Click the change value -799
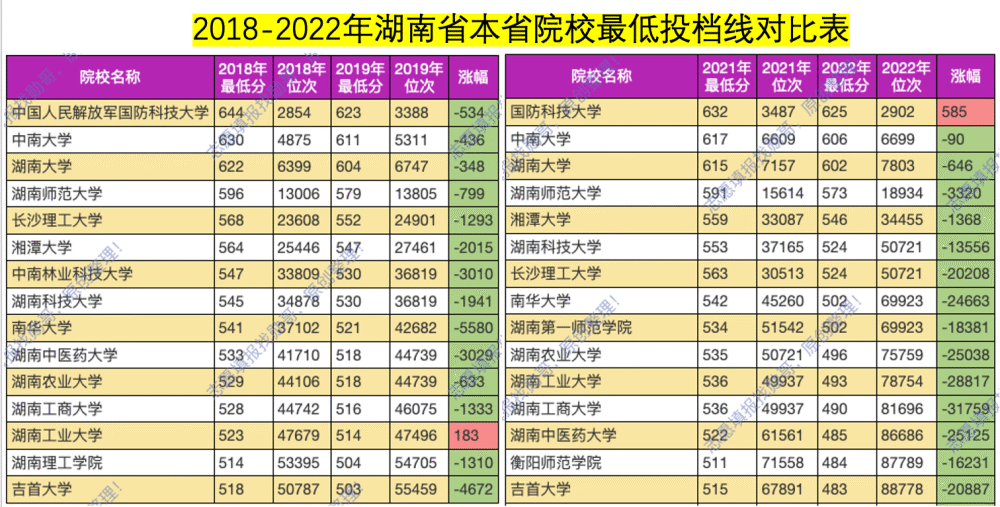 pos(474,193)
